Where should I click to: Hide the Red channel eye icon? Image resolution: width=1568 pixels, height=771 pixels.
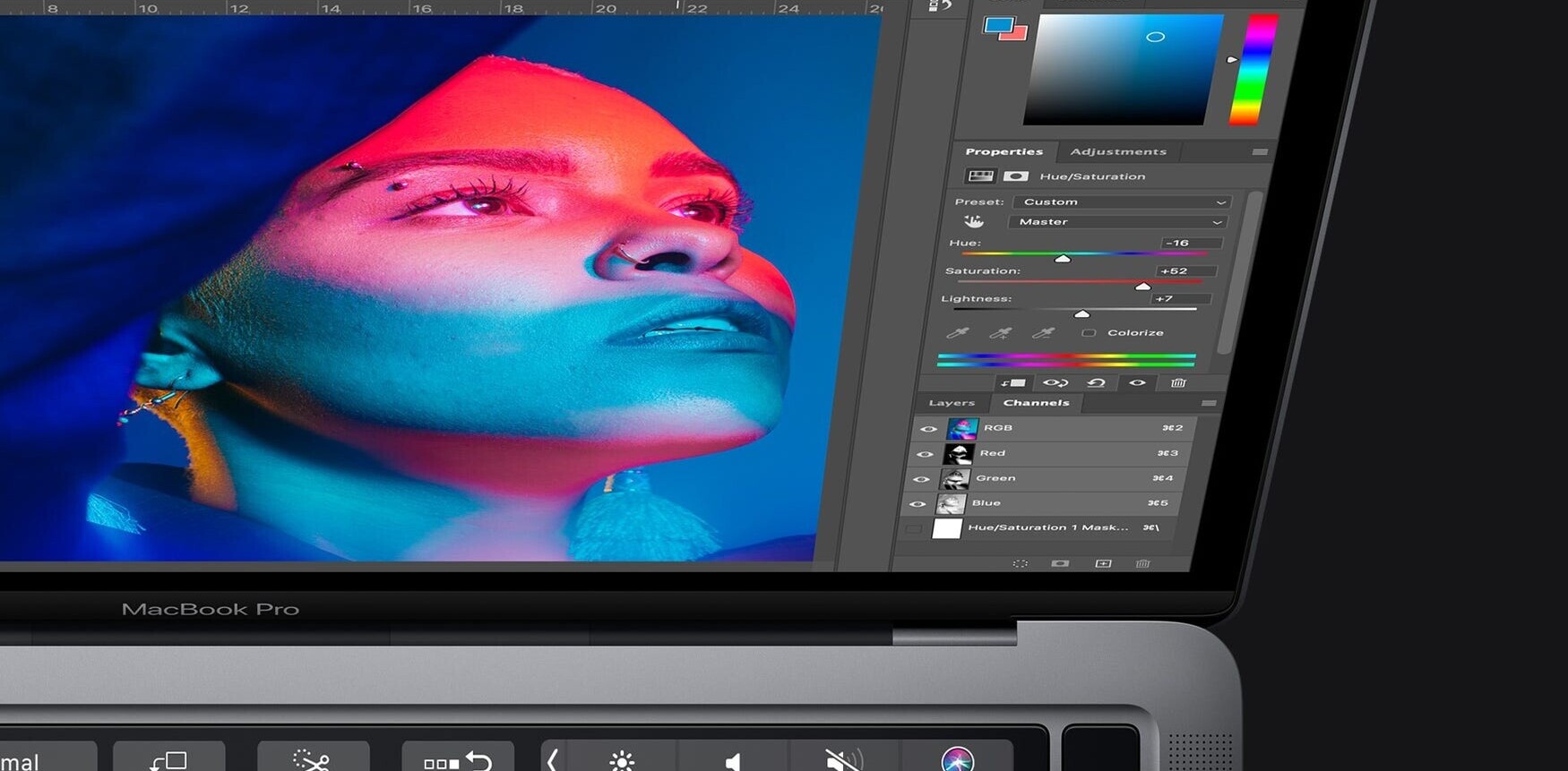click(924, 454)
